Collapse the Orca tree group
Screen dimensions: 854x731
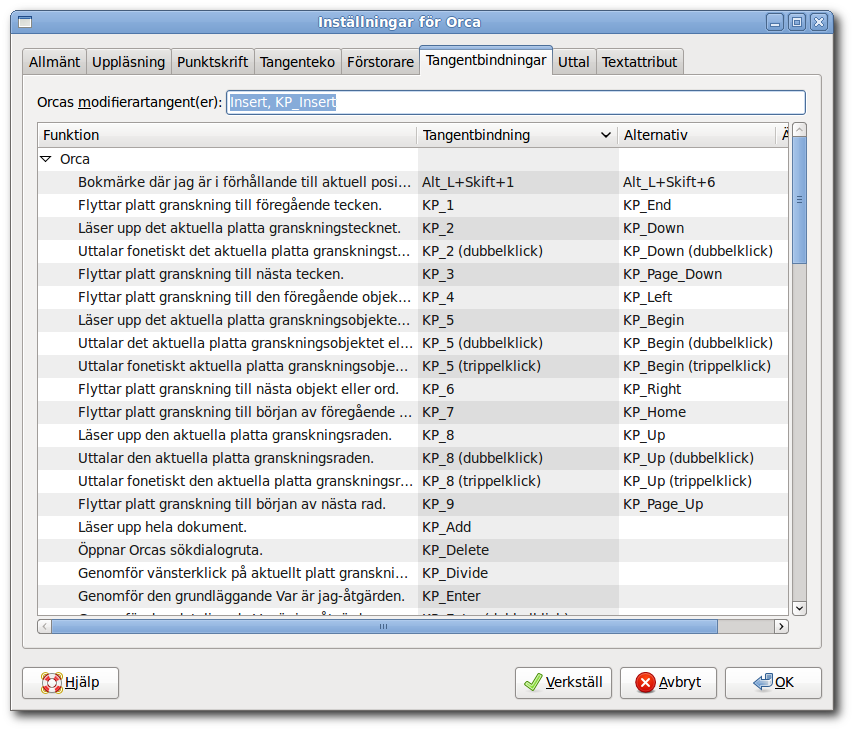(46, 159)
